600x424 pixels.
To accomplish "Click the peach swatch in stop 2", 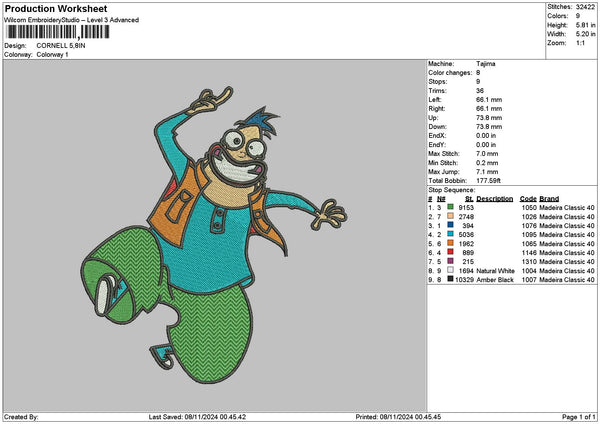I will pos(450,217).
